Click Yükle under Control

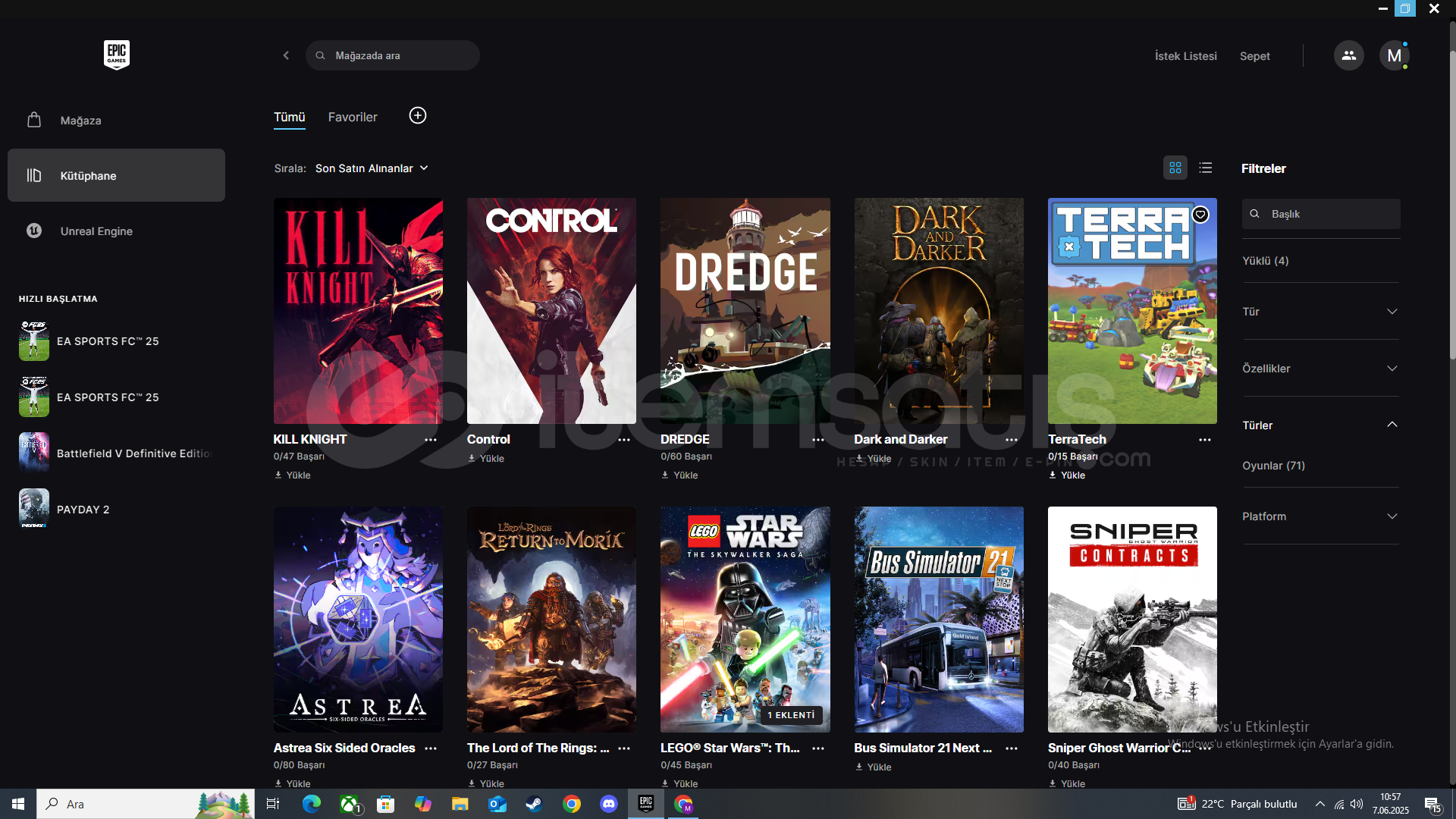coord(486,459)
